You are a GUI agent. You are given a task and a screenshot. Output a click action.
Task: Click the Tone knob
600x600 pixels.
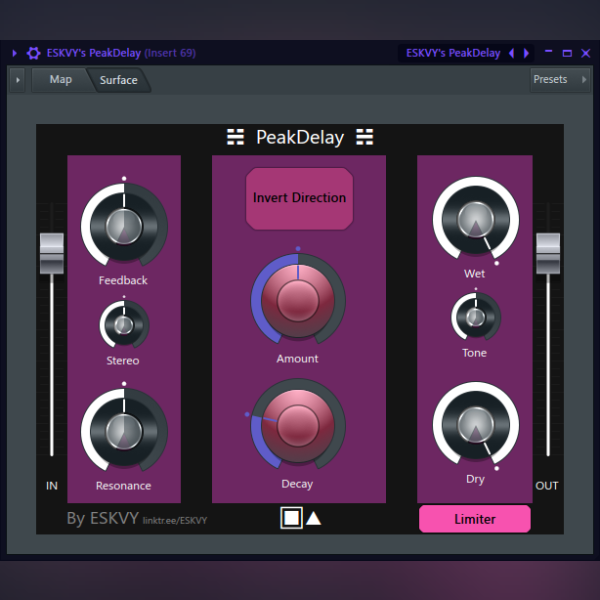coord(476,317)
